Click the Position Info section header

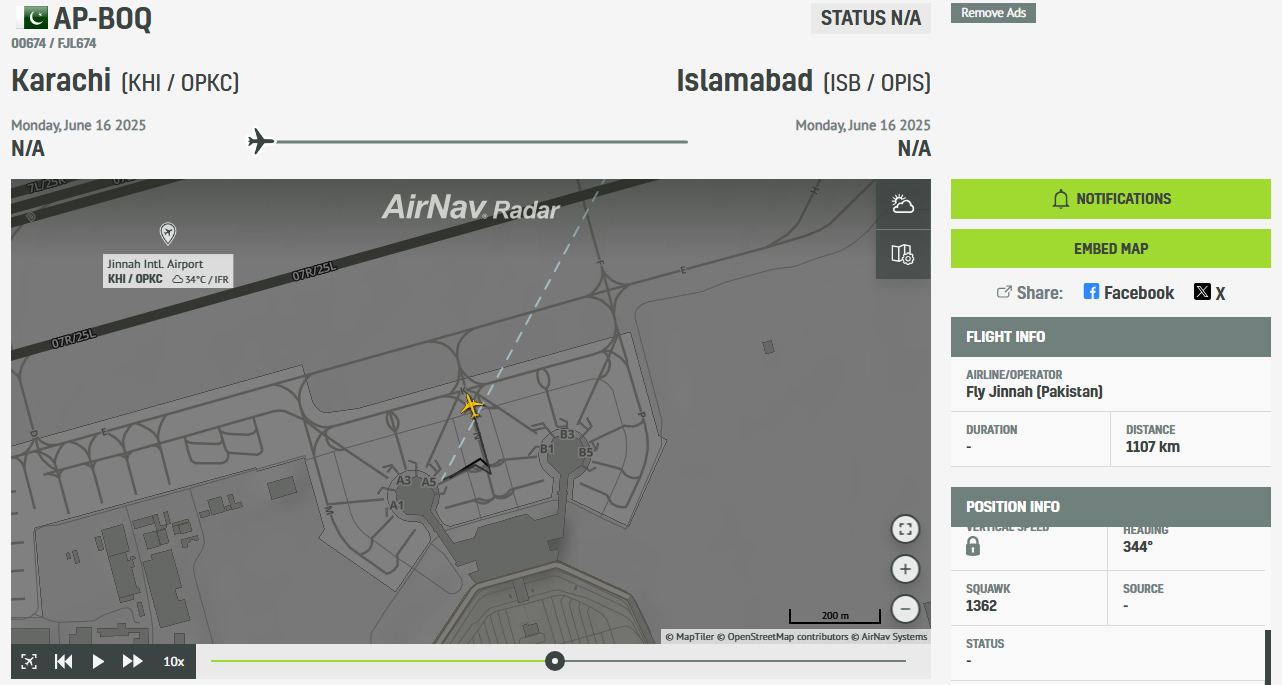(1111, 506)
